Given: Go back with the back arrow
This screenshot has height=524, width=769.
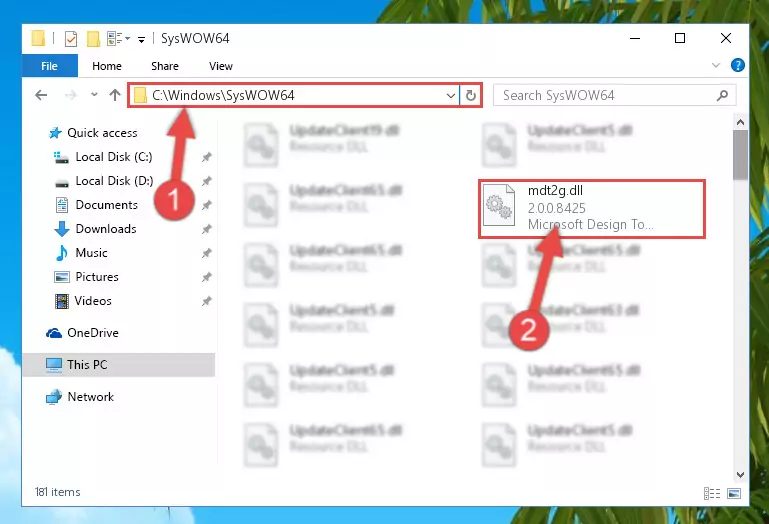Looking at the screenshot, I should [41, 95].
